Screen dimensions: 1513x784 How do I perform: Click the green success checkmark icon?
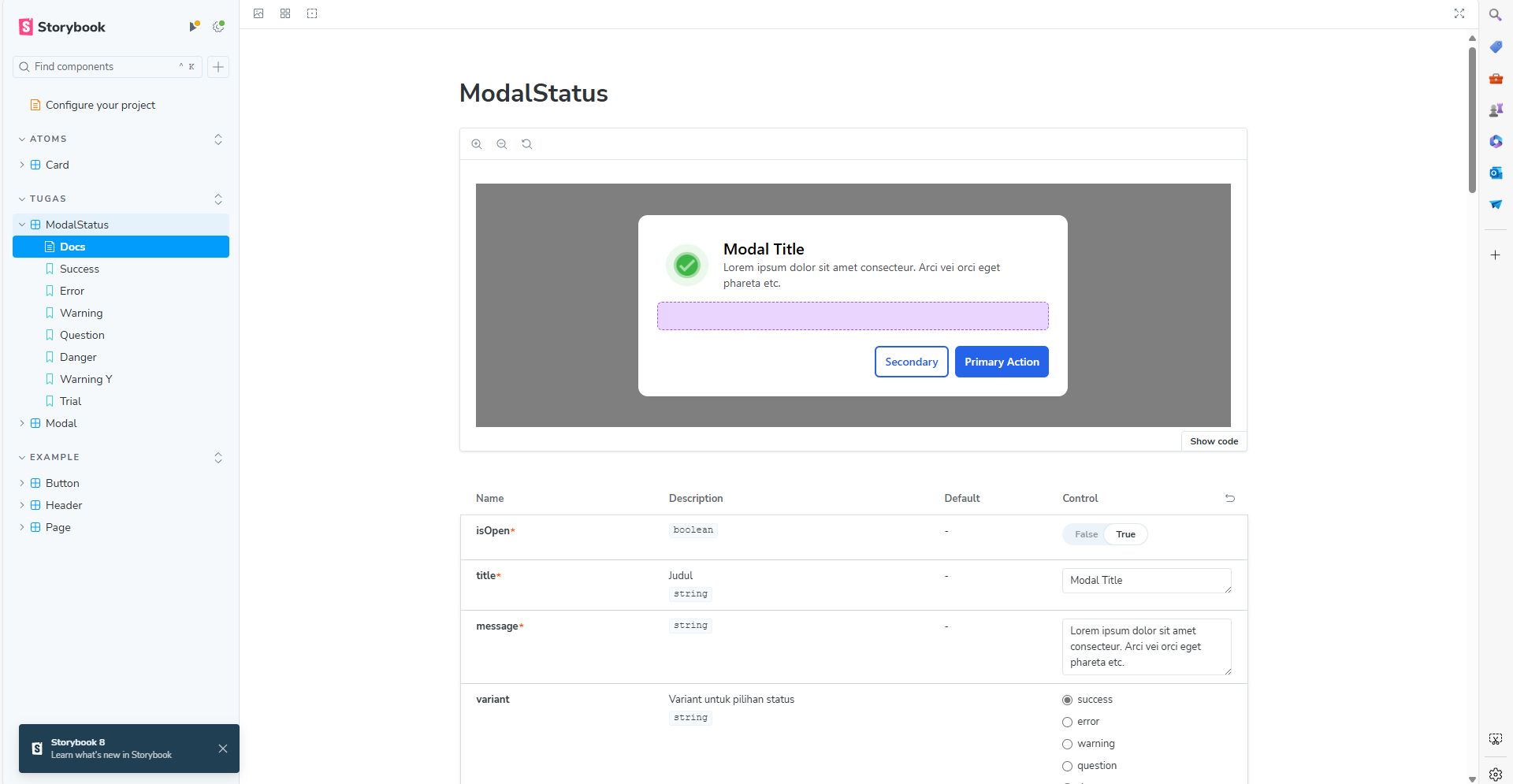[687, 266]
